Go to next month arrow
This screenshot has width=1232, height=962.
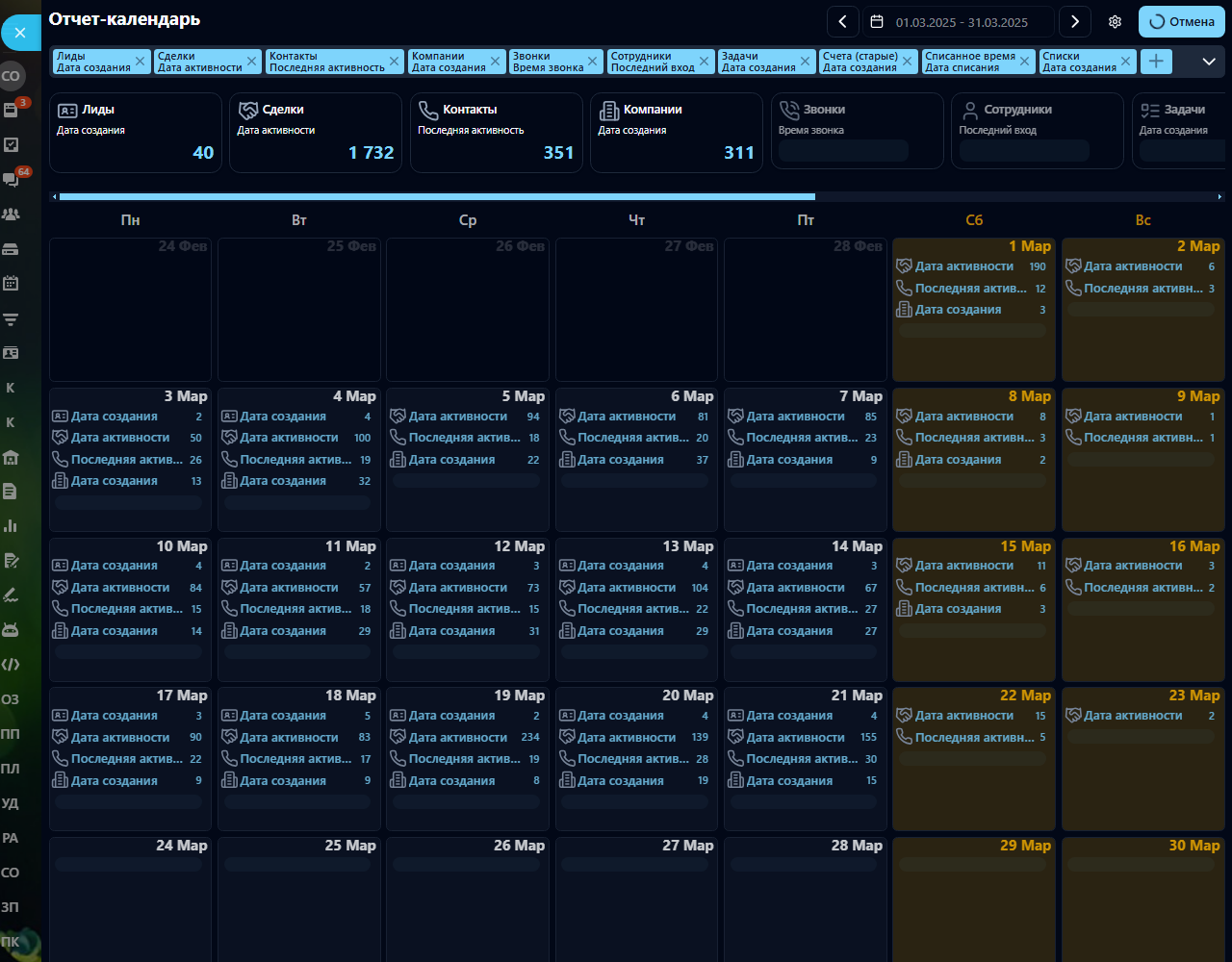pos(1075,22)
